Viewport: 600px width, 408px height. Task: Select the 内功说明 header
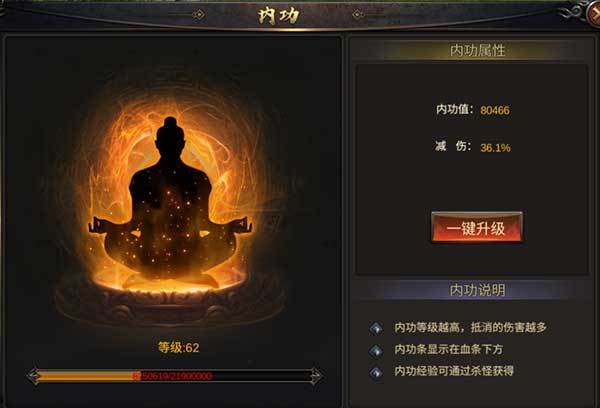477,290
